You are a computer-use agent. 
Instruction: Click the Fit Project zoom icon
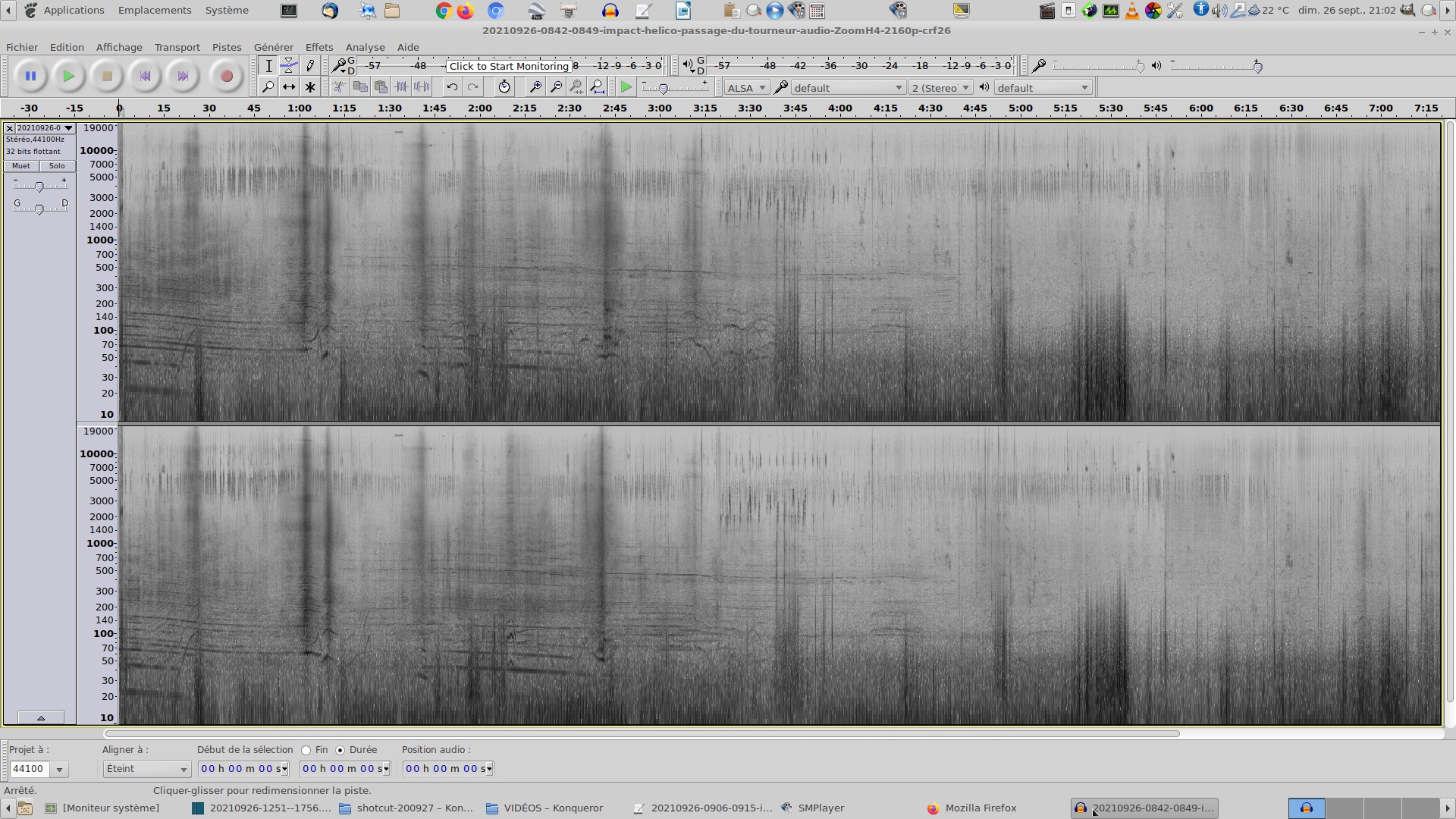point(597,87)
